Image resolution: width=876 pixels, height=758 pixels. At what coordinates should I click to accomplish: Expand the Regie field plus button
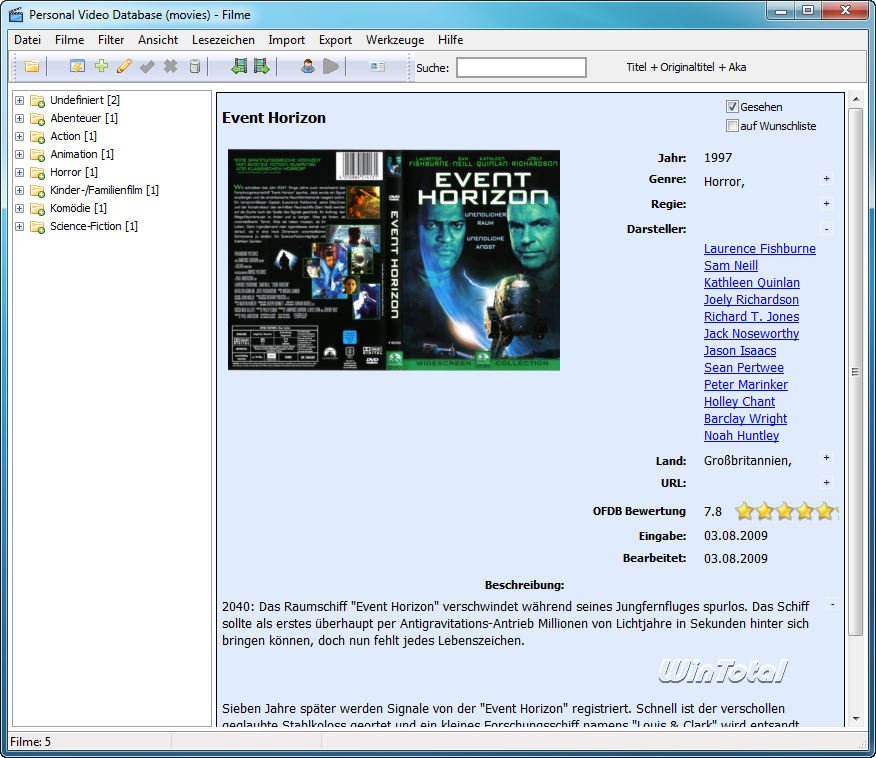click(x=826, y=203)
